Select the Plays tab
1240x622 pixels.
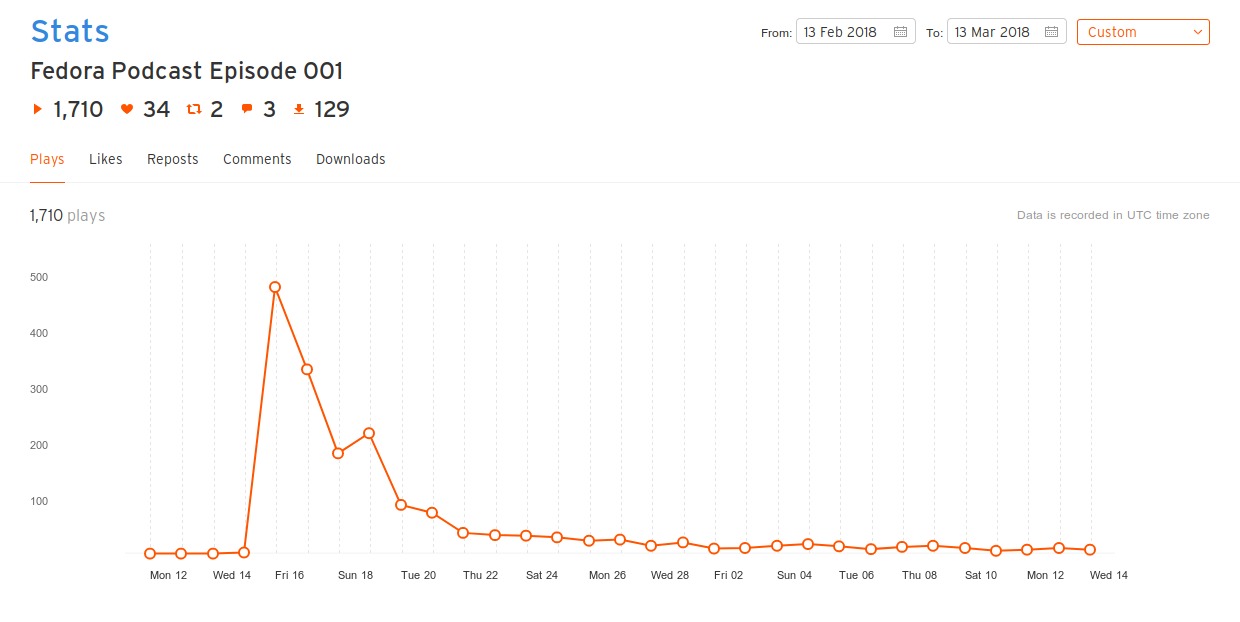coord(47,159)
